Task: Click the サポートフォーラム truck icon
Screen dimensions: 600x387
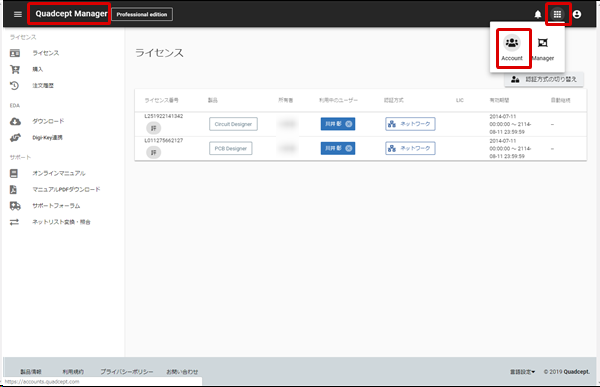Action: (15, 206)
